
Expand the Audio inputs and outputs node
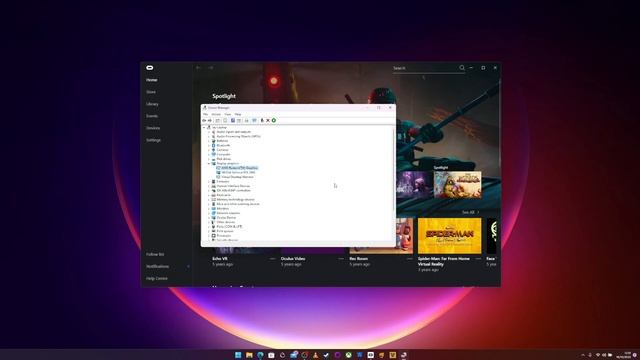pos(209,132)
